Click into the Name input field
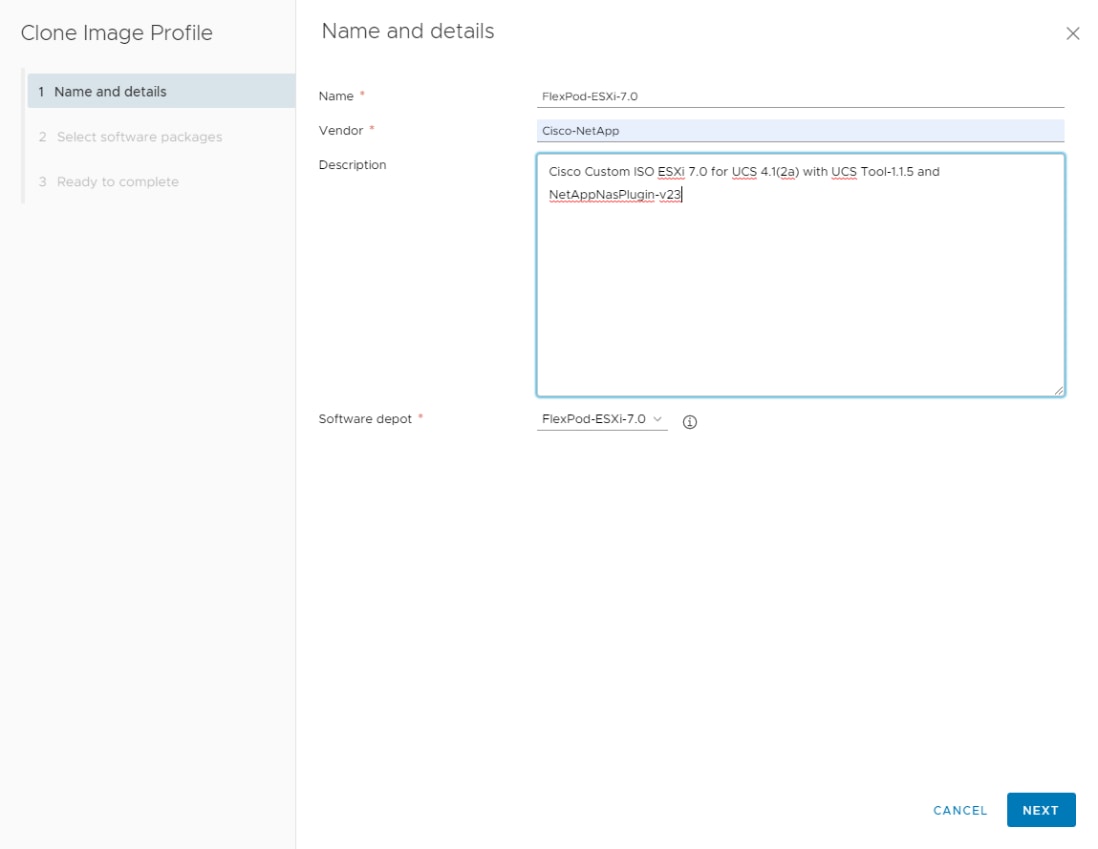Screen dimensions: 1098x849 [800, 96]
